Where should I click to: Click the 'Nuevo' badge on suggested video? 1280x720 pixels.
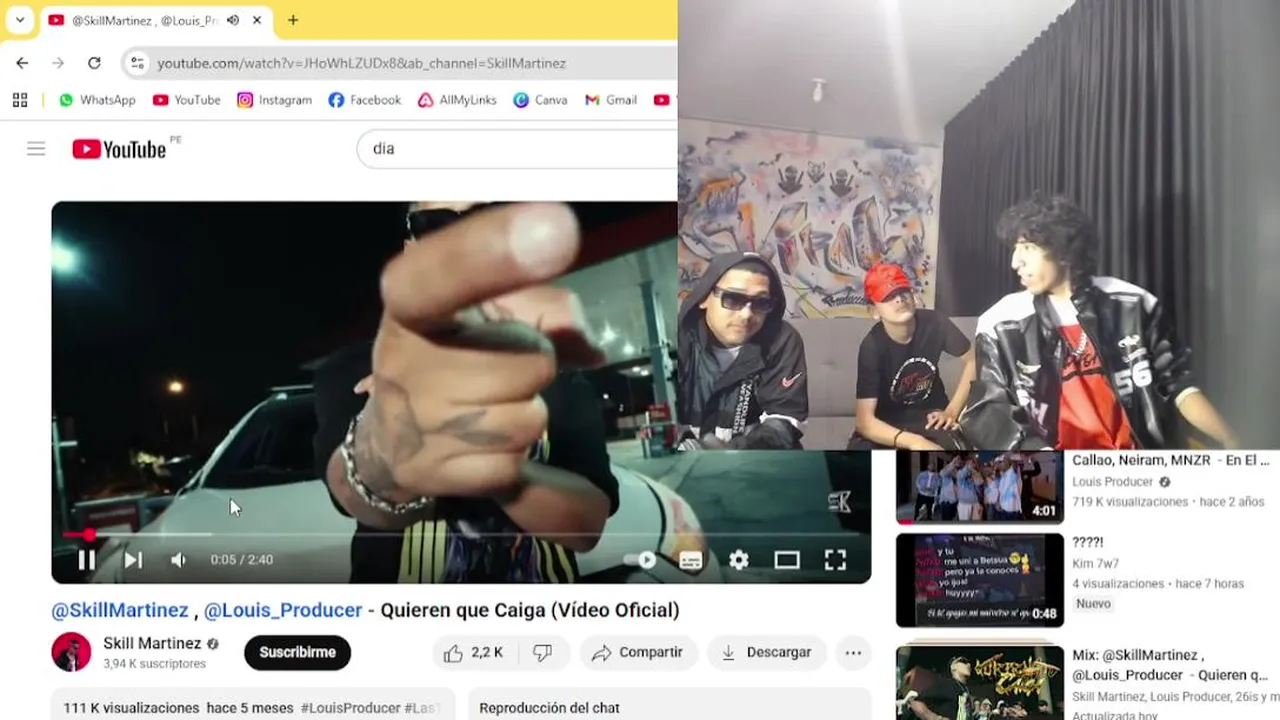1093,604
